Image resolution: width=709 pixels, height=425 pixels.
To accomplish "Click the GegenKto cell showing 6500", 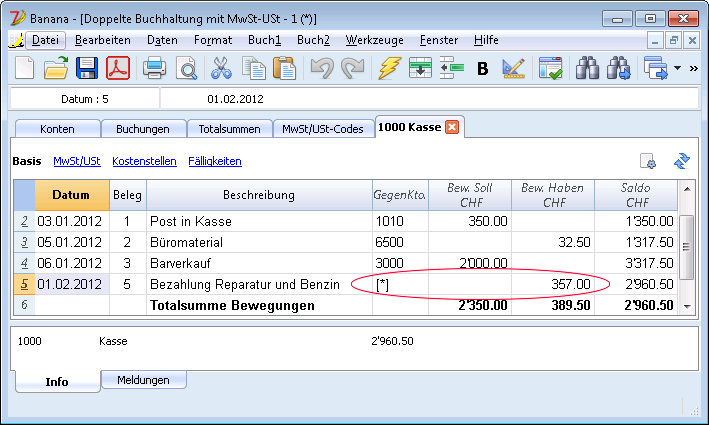I will 400,242.
